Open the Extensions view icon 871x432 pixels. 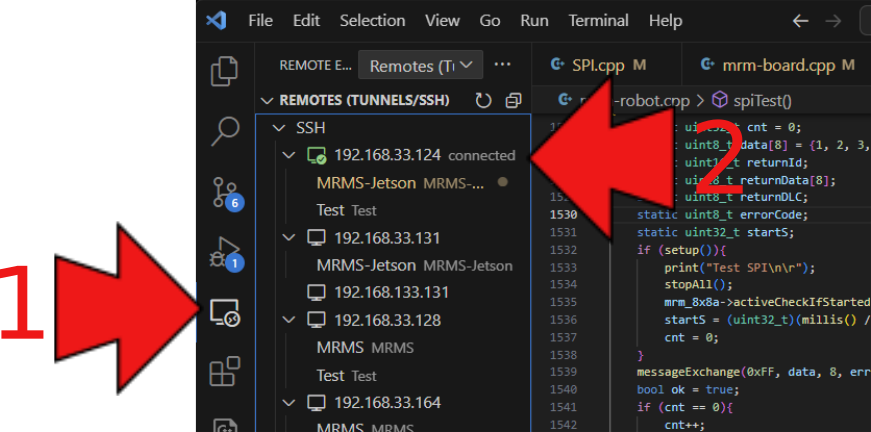[x=225, y=372]
